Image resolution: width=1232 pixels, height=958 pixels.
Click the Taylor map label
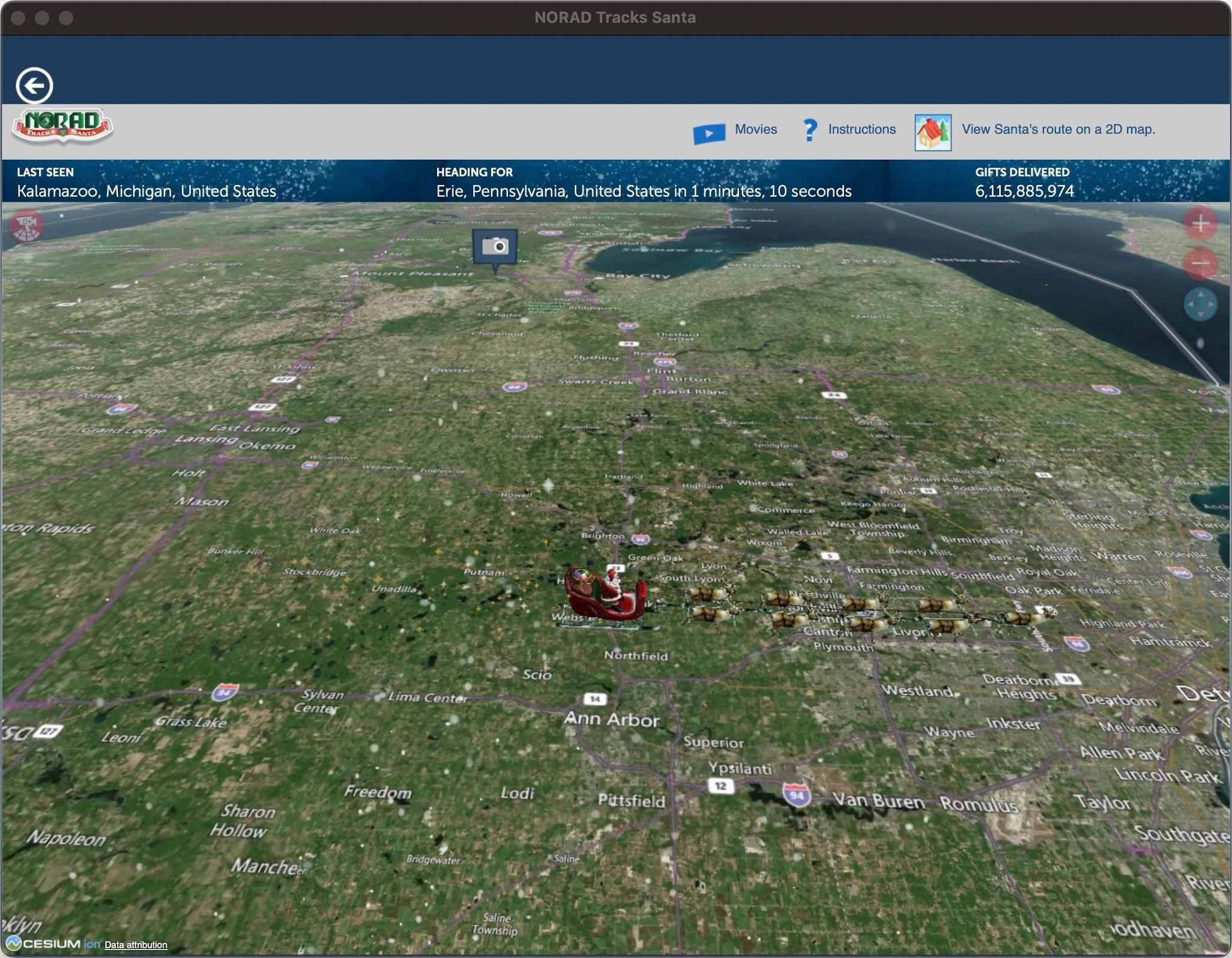coord(1102,803)
